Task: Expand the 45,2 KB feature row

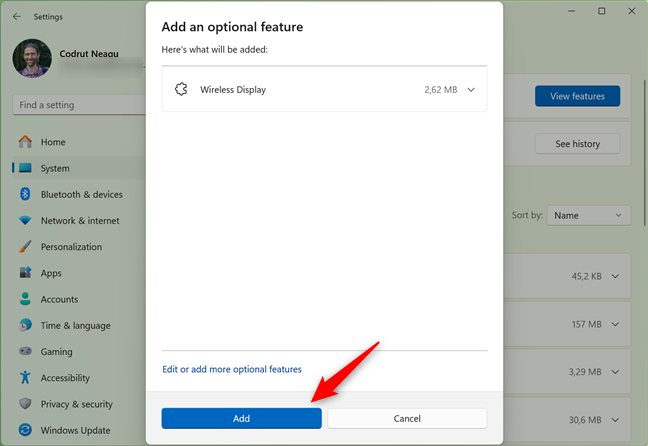Action: coord(615,276)
